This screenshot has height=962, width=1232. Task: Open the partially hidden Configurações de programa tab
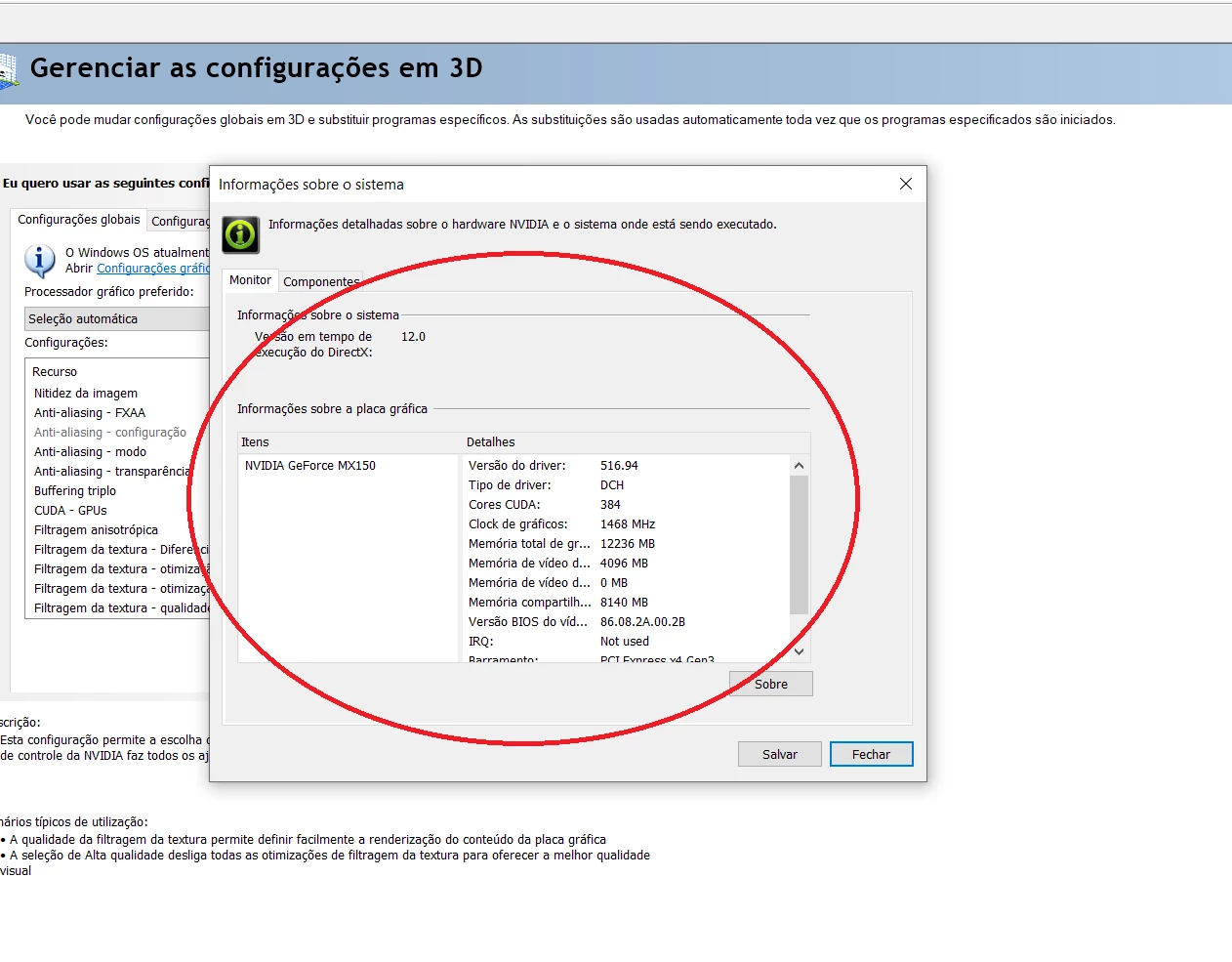[x=180, y=222]
